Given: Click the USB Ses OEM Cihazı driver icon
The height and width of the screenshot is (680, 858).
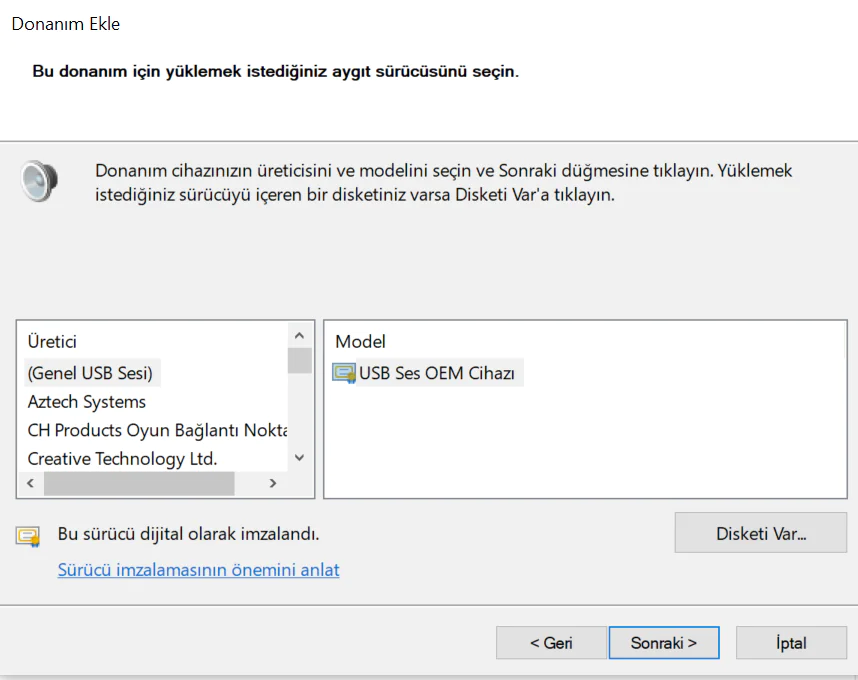Looking at the screenshot, I should coord(344,374).
